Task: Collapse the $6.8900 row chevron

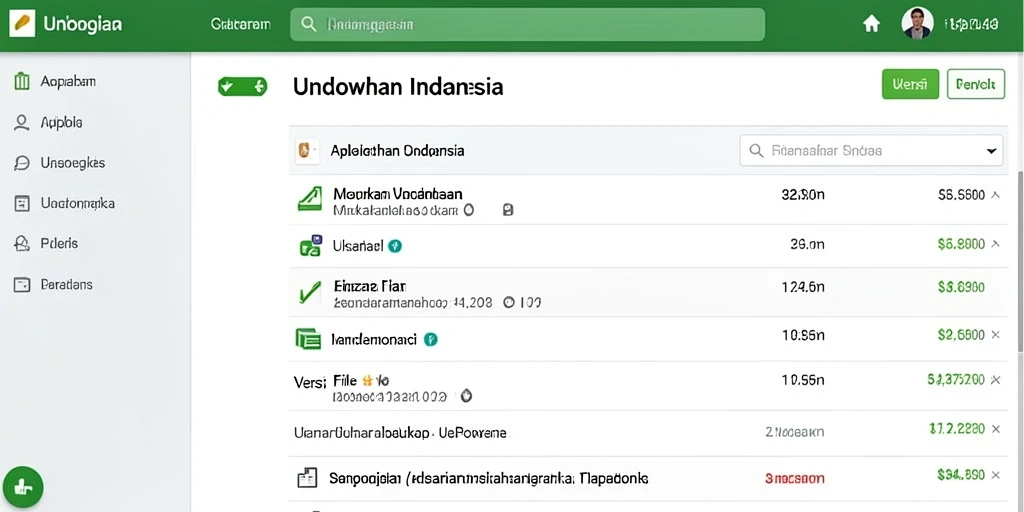Action: pos(995,244)
